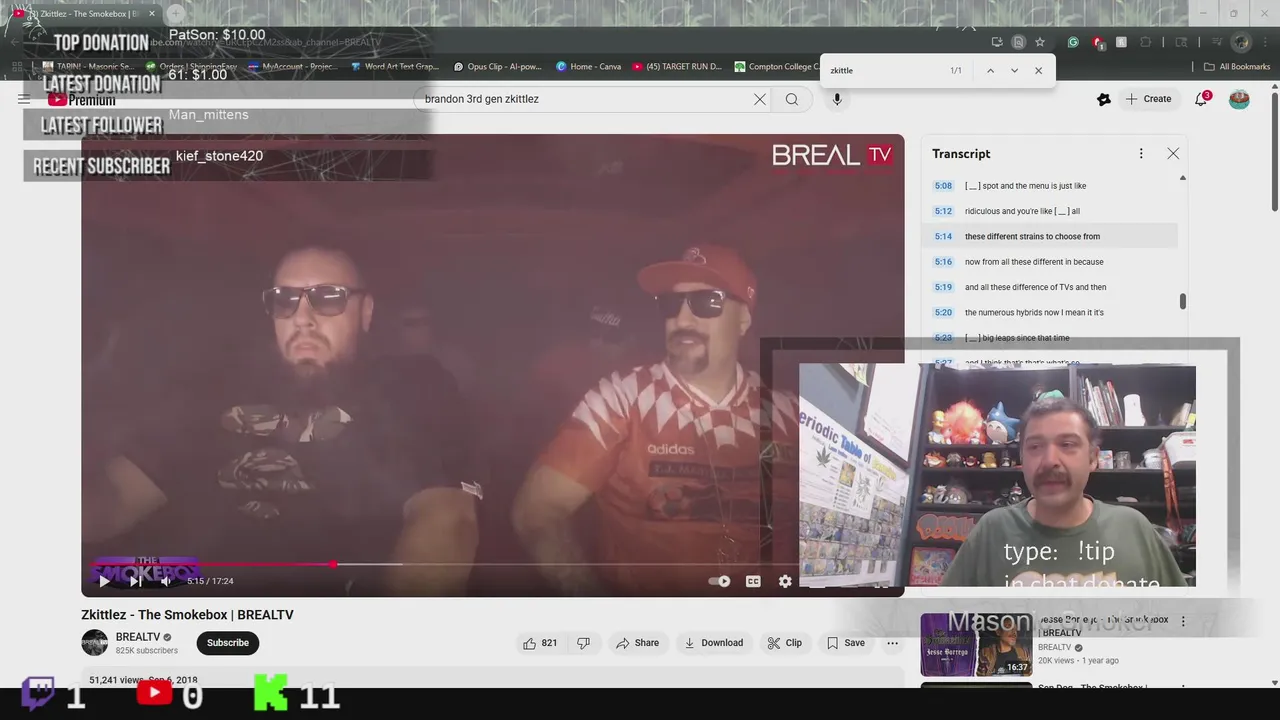Close the browser find bar

pos(1038,71)
